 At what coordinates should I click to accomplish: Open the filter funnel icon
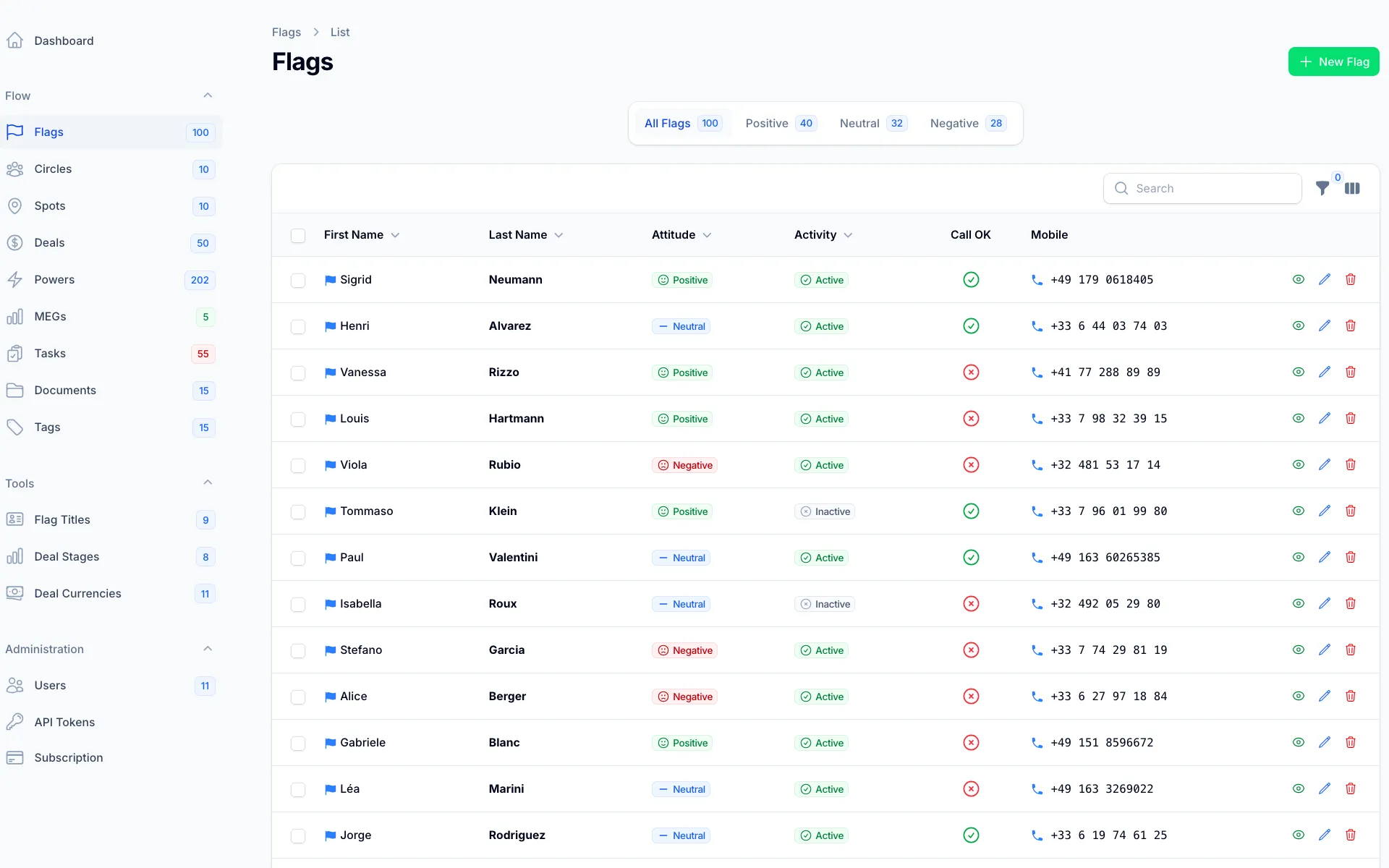[1322, 188]
